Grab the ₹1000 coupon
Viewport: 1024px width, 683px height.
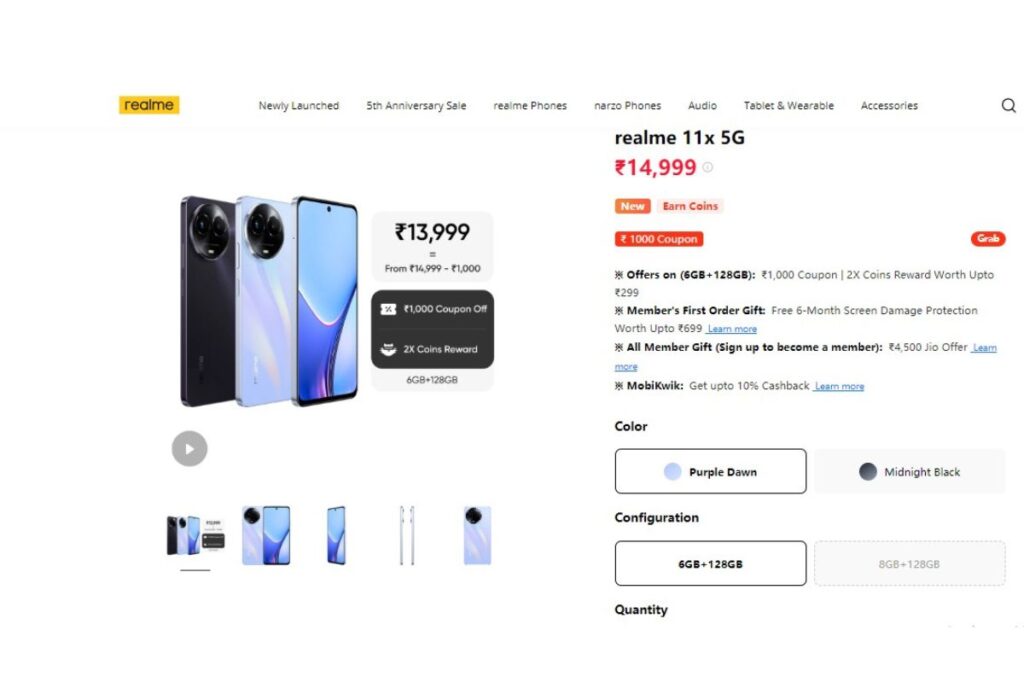coord(987,239)
